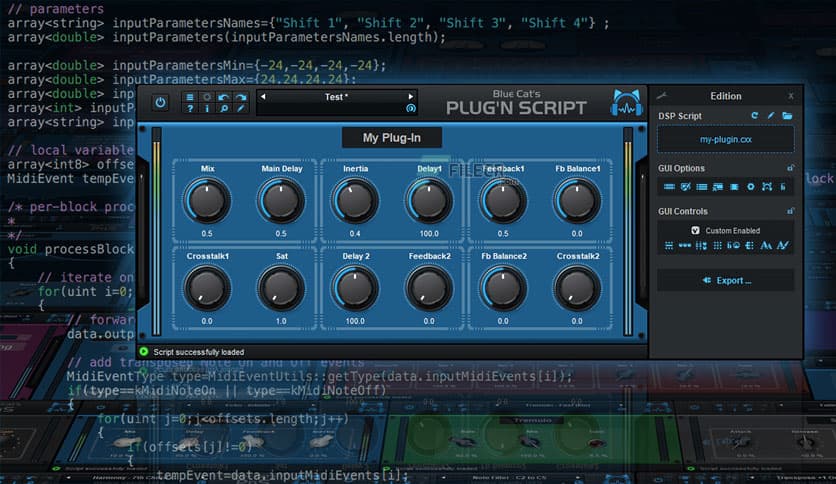Toggle the lock next to GUI Controls

pos(790,211)
